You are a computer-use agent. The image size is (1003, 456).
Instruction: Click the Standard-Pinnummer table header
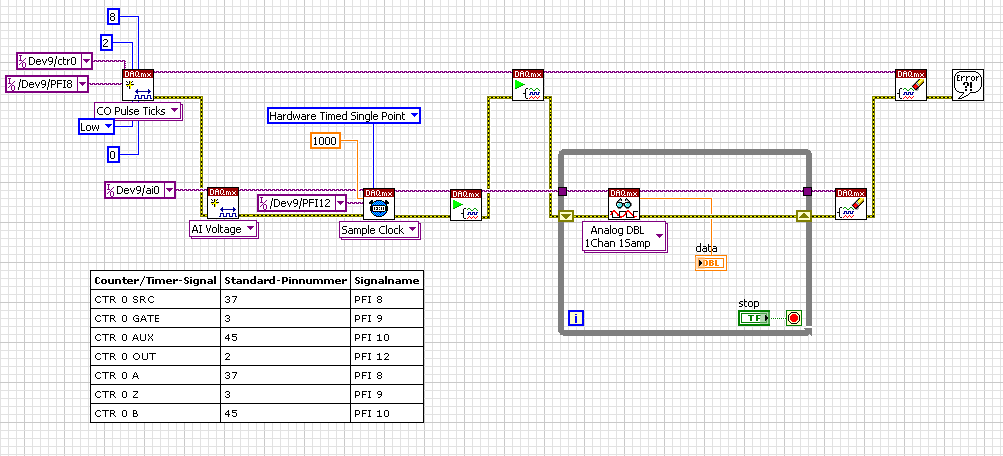pos(285,280)
